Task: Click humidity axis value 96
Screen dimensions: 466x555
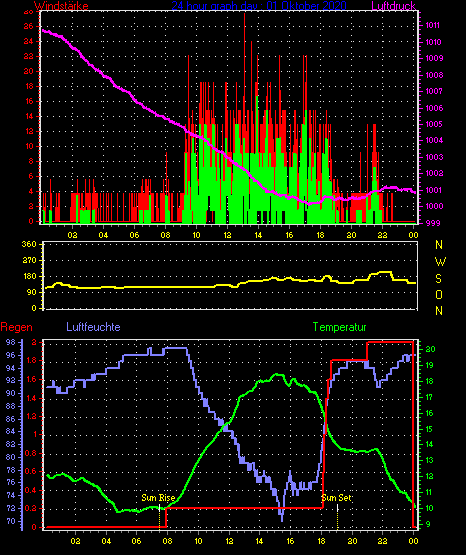Action: (11, 355)
